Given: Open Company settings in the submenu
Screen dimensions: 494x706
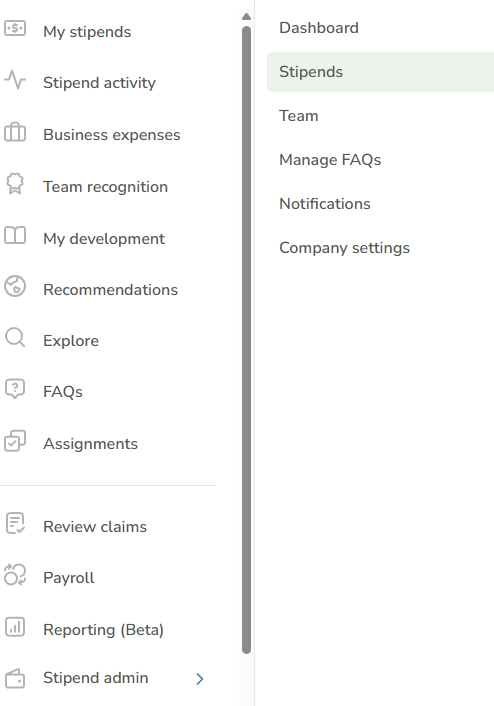Looking at the screenshot, I should 344,248.
